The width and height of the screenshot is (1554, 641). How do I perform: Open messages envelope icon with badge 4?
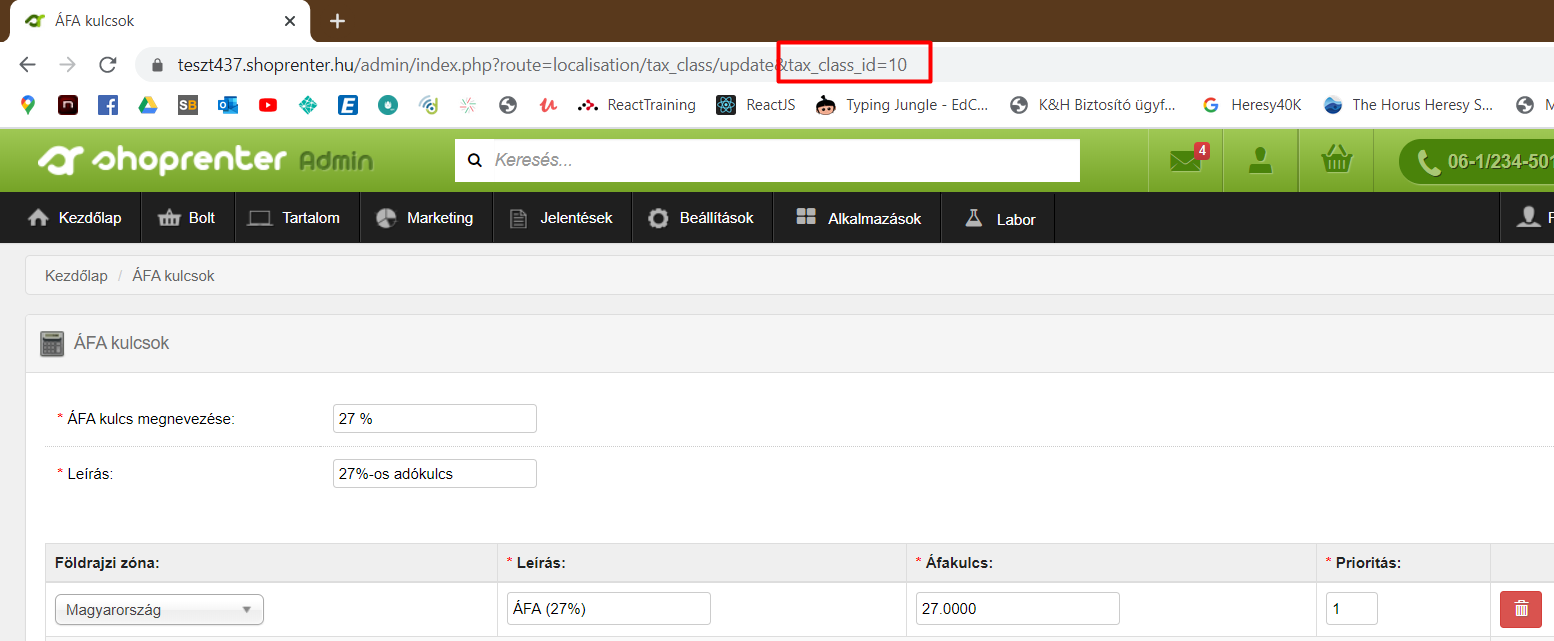[x=1188, y=159]
